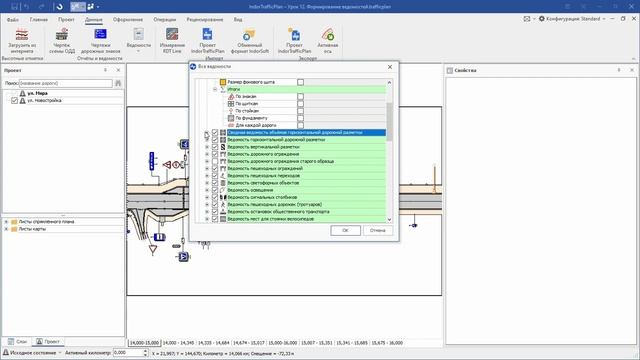
Task: Open Чертежи дорожных знаков tool
Action: pyautogui.click(x=100, y=34)
